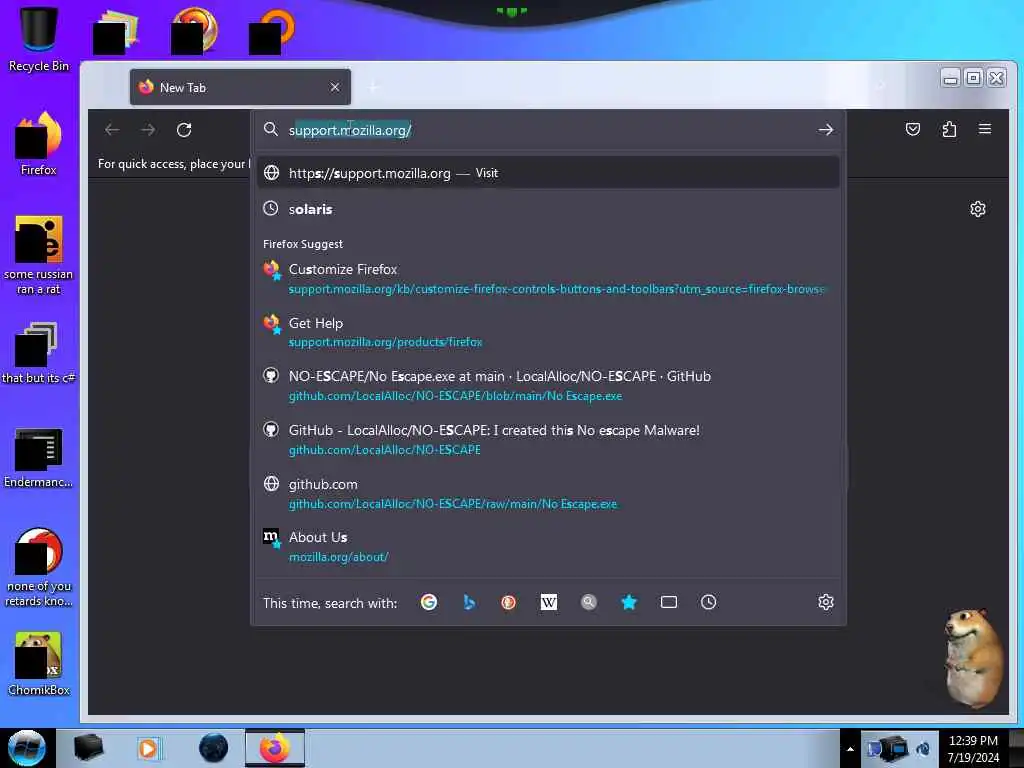Open the Recycle Bin desktop icon
Viewport: 1024px width, 768px height.
click(x=39, y=38)
